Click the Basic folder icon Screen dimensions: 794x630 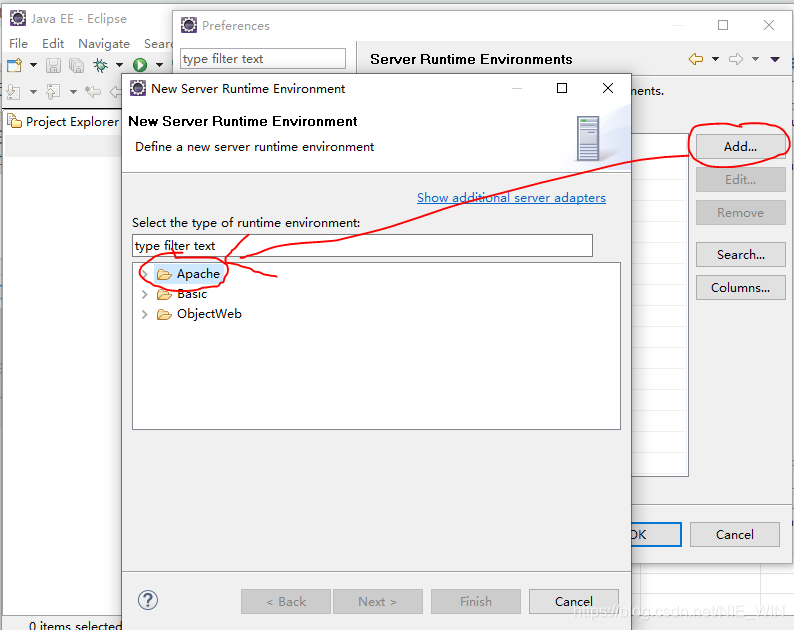click(164, 295)
